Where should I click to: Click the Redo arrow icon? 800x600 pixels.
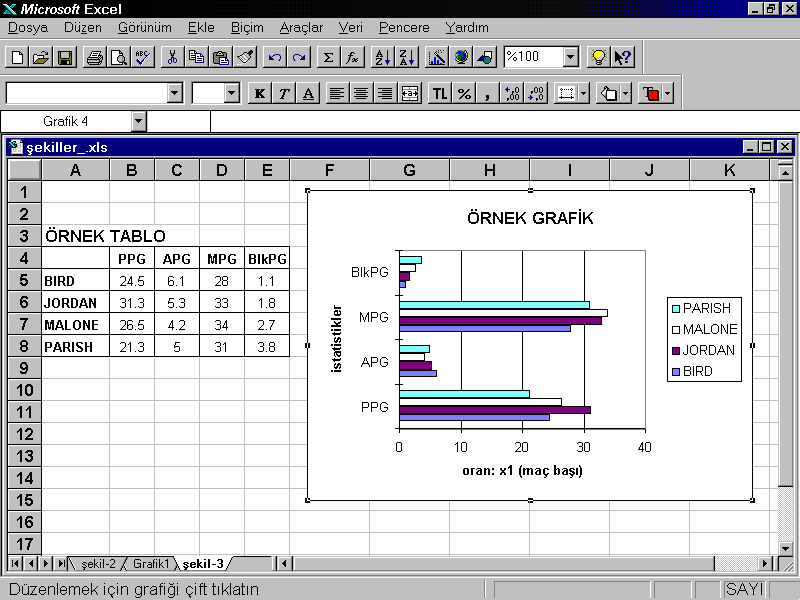299,57
